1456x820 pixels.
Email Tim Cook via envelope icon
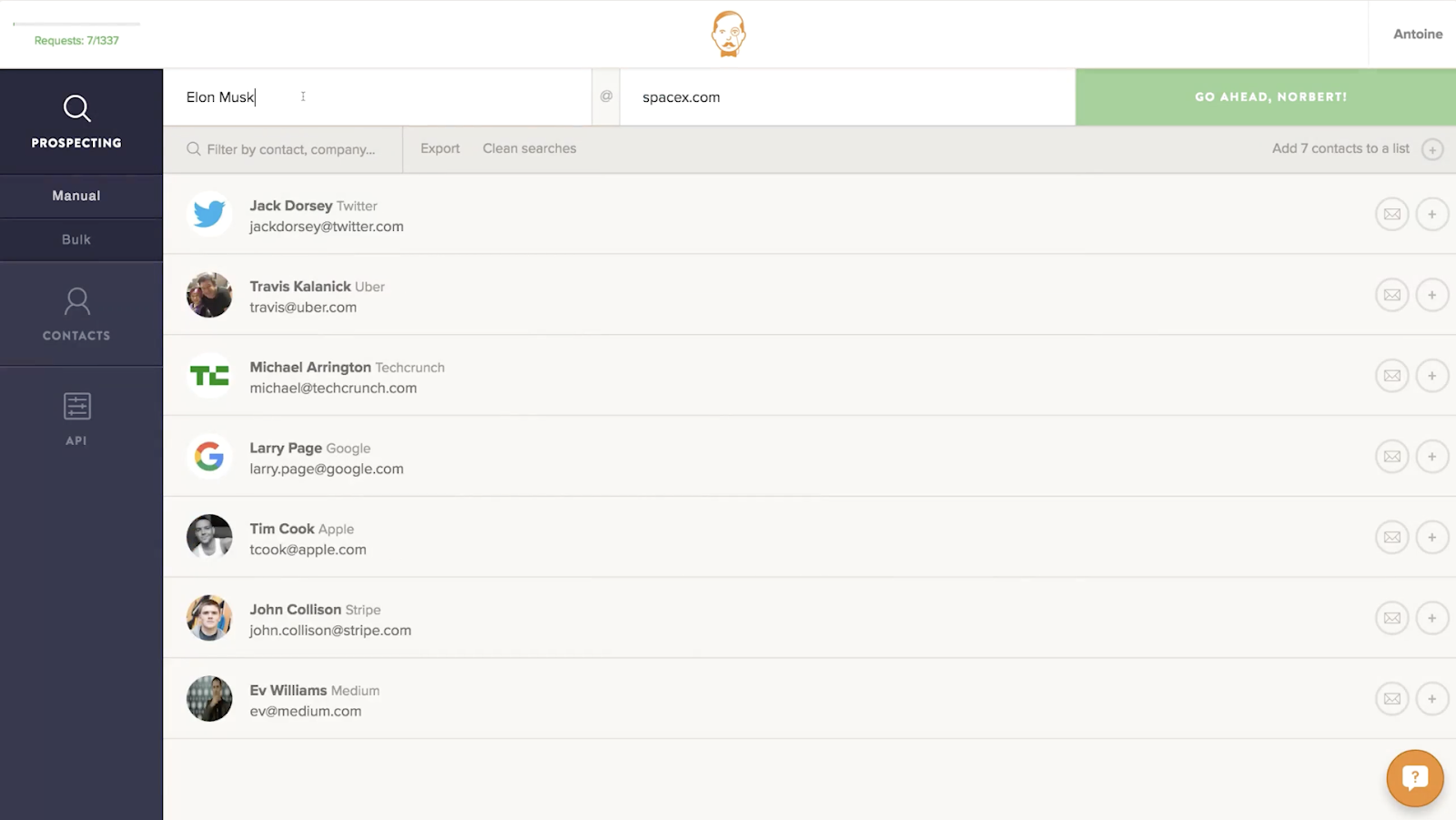pyautogui.click(x=1392, y=537)
